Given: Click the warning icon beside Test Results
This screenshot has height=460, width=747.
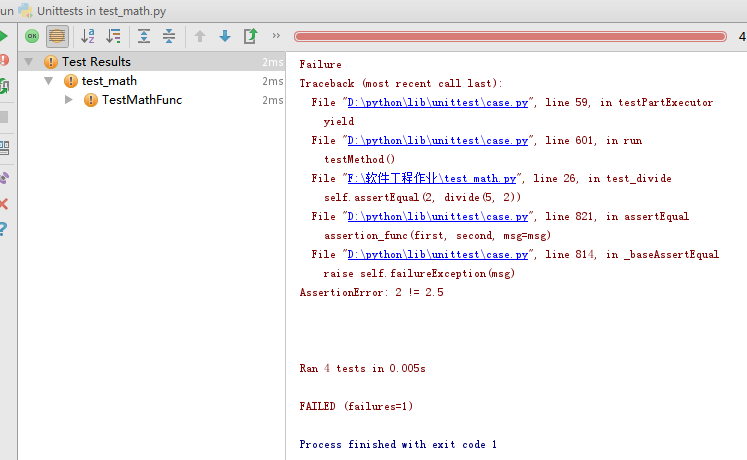Looking at the screenshot, I should tap(50, 62).
